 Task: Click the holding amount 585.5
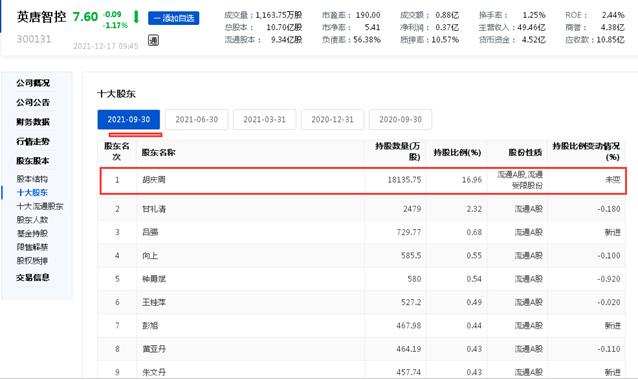(x=411, y=256)
